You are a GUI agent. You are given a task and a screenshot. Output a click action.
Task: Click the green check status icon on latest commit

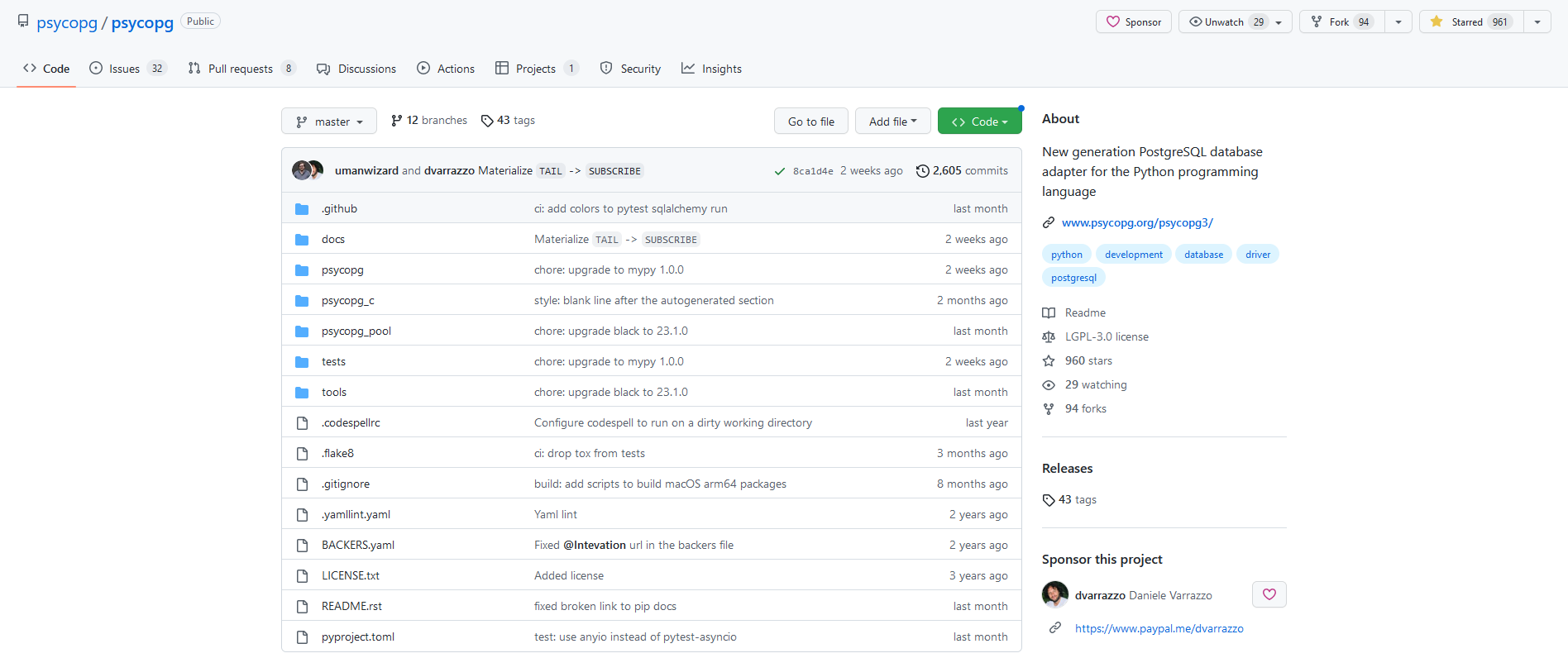click(x=779, y=171)
